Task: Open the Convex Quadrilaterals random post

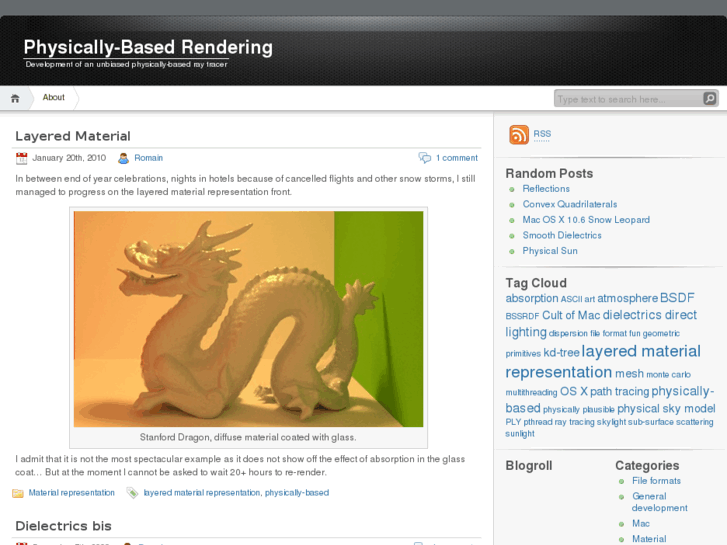Action: pyautogui.click(x=570, y=204)
